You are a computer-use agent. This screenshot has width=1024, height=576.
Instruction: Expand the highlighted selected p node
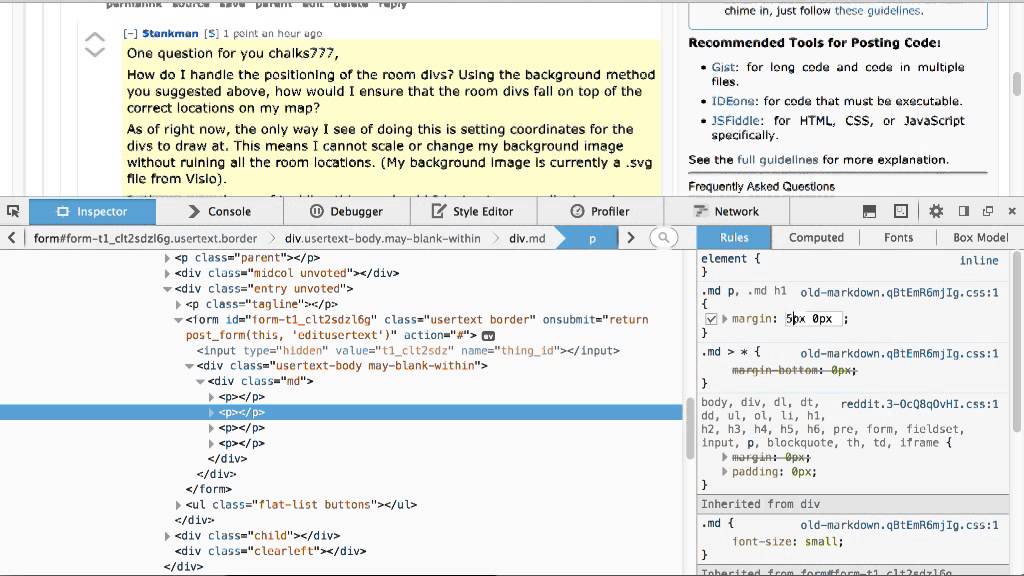(211, 412)
